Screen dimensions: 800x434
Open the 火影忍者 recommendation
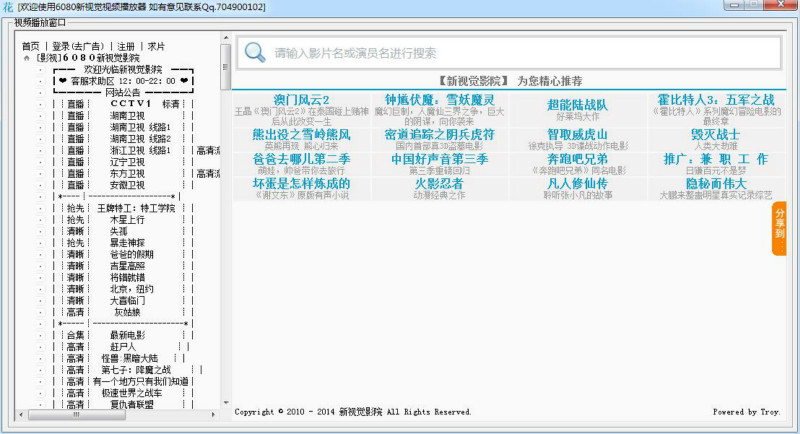pyautogui.click(x=439, y=184)
